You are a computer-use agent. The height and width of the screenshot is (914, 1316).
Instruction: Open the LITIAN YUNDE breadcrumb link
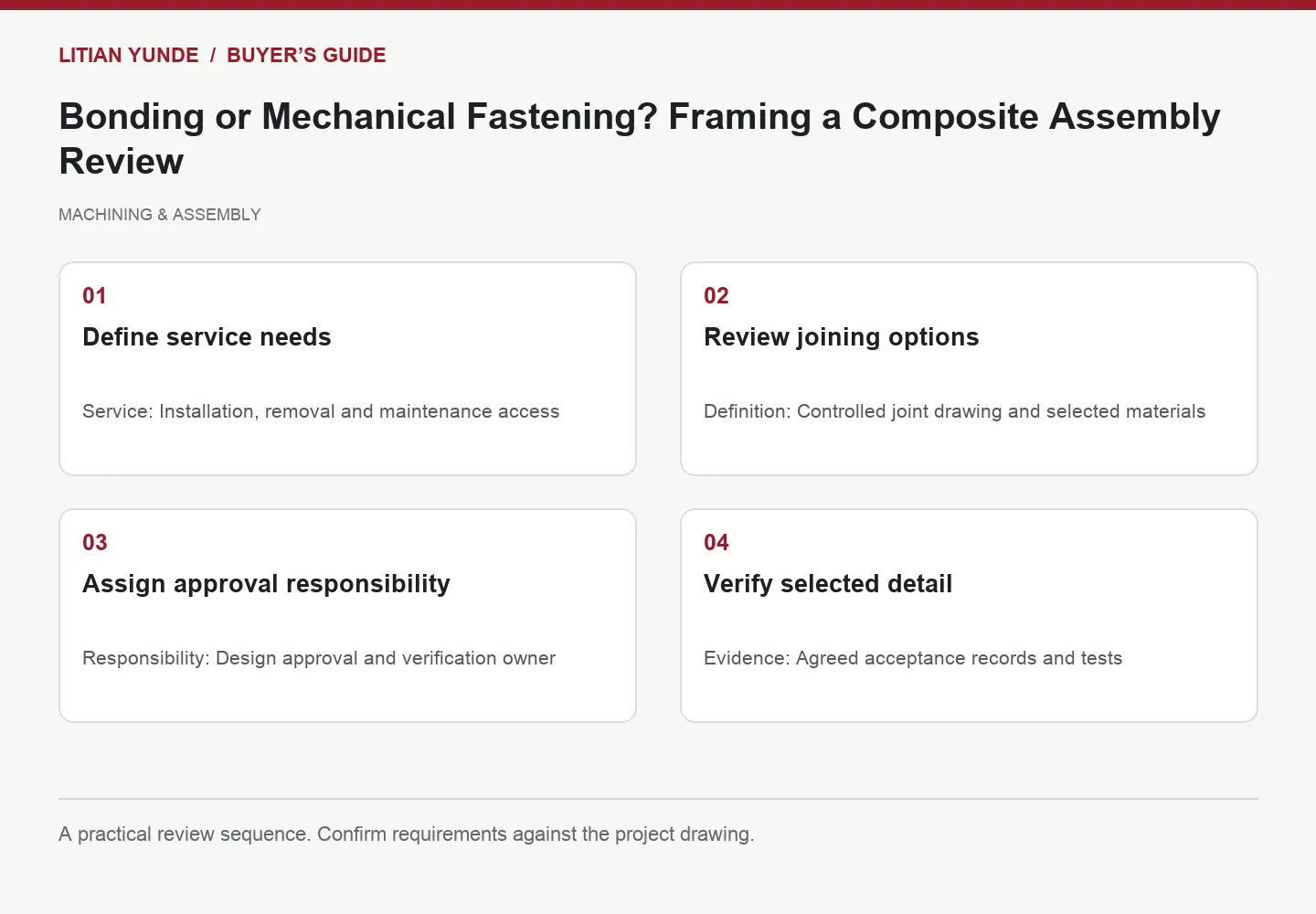[129, 55]
